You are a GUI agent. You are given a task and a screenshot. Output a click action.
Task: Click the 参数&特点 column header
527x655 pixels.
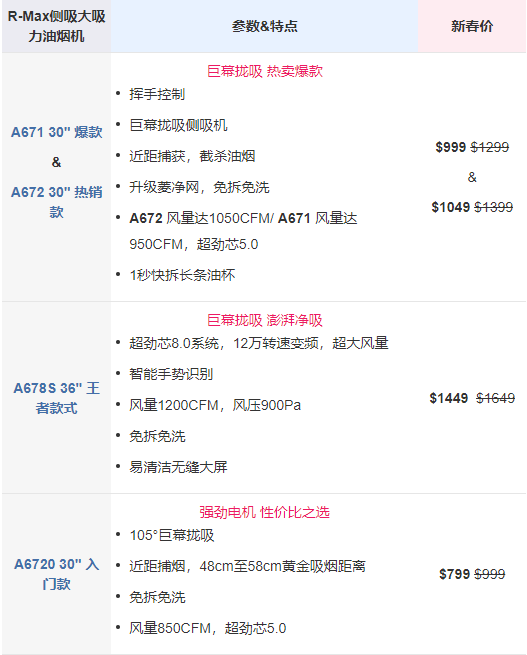coord(264,26)
